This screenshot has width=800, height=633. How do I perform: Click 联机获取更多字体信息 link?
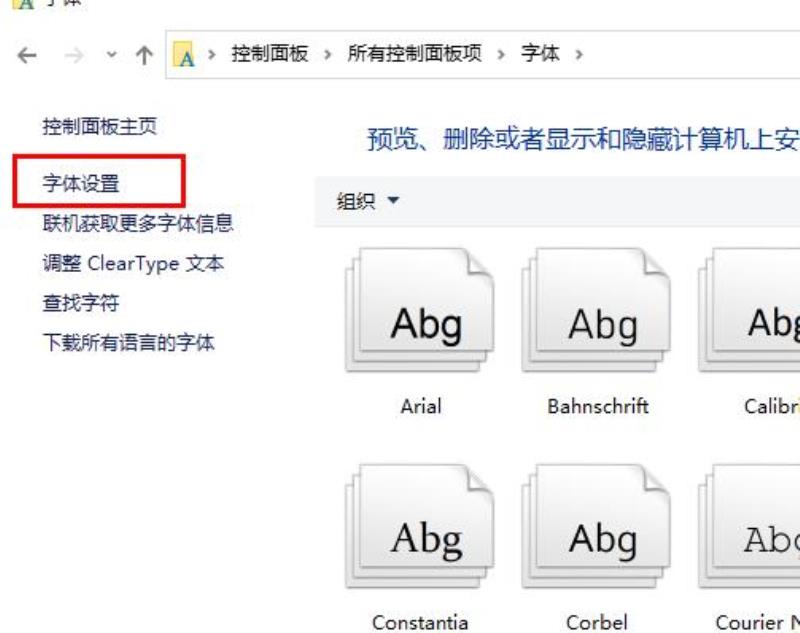pyautogui.click(x=138, y=223)
